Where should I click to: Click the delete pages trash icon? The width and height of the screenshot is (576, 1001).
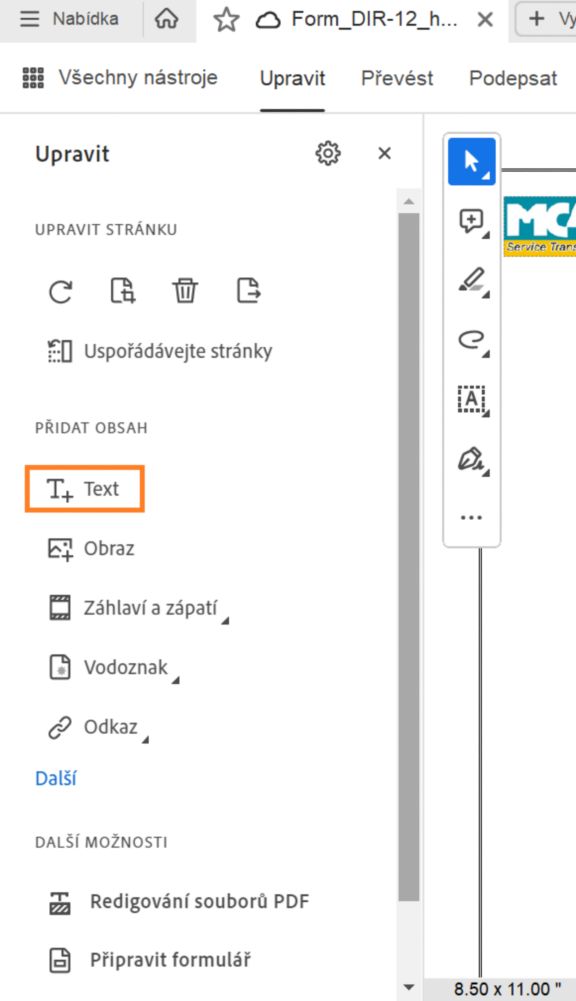tap(184, 291)
